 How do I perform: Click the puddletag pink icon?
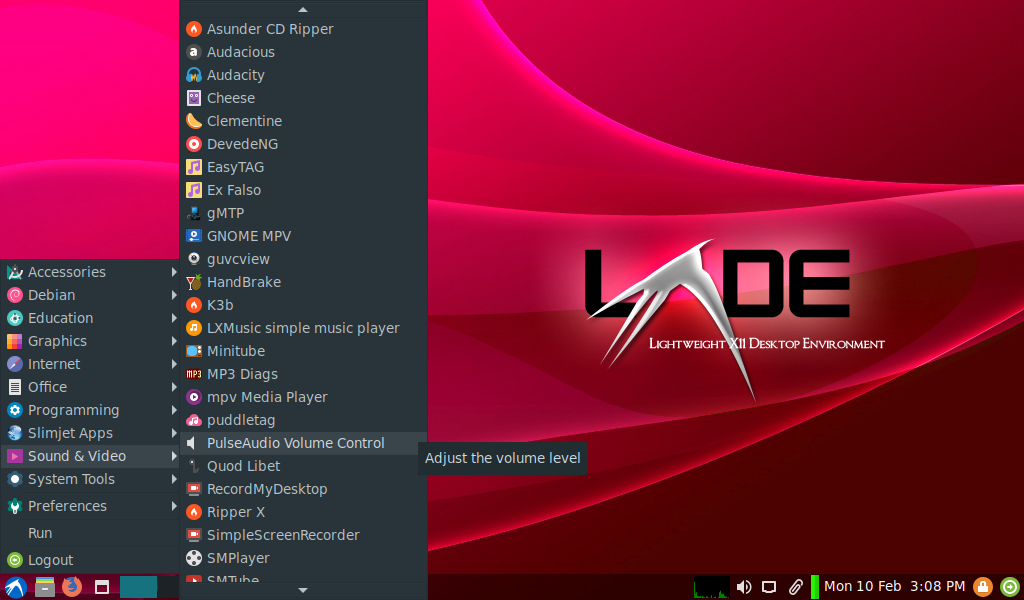(194, 420)
